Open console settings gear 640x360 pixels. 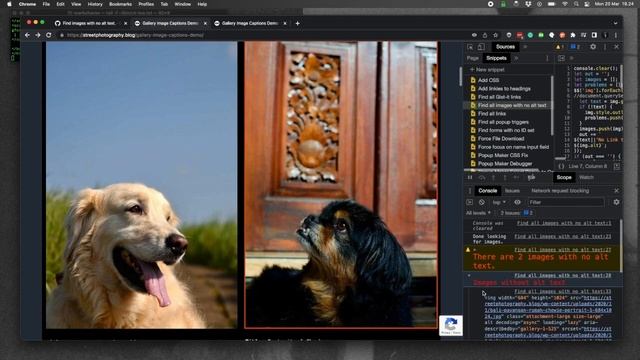(x=616, y=202)
